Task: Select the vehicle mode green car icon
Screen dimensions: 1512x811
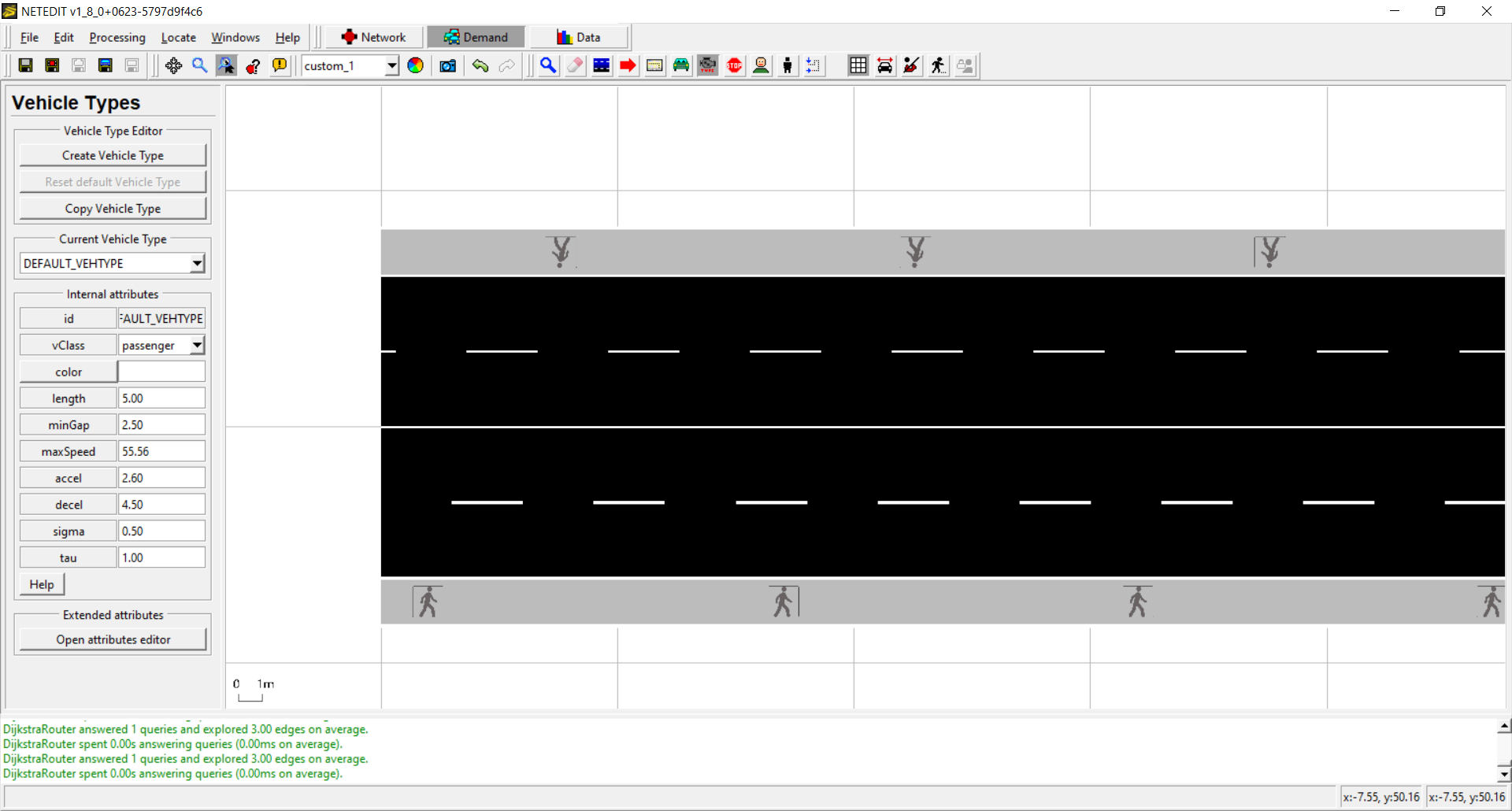Action: [x=681, y=66]
